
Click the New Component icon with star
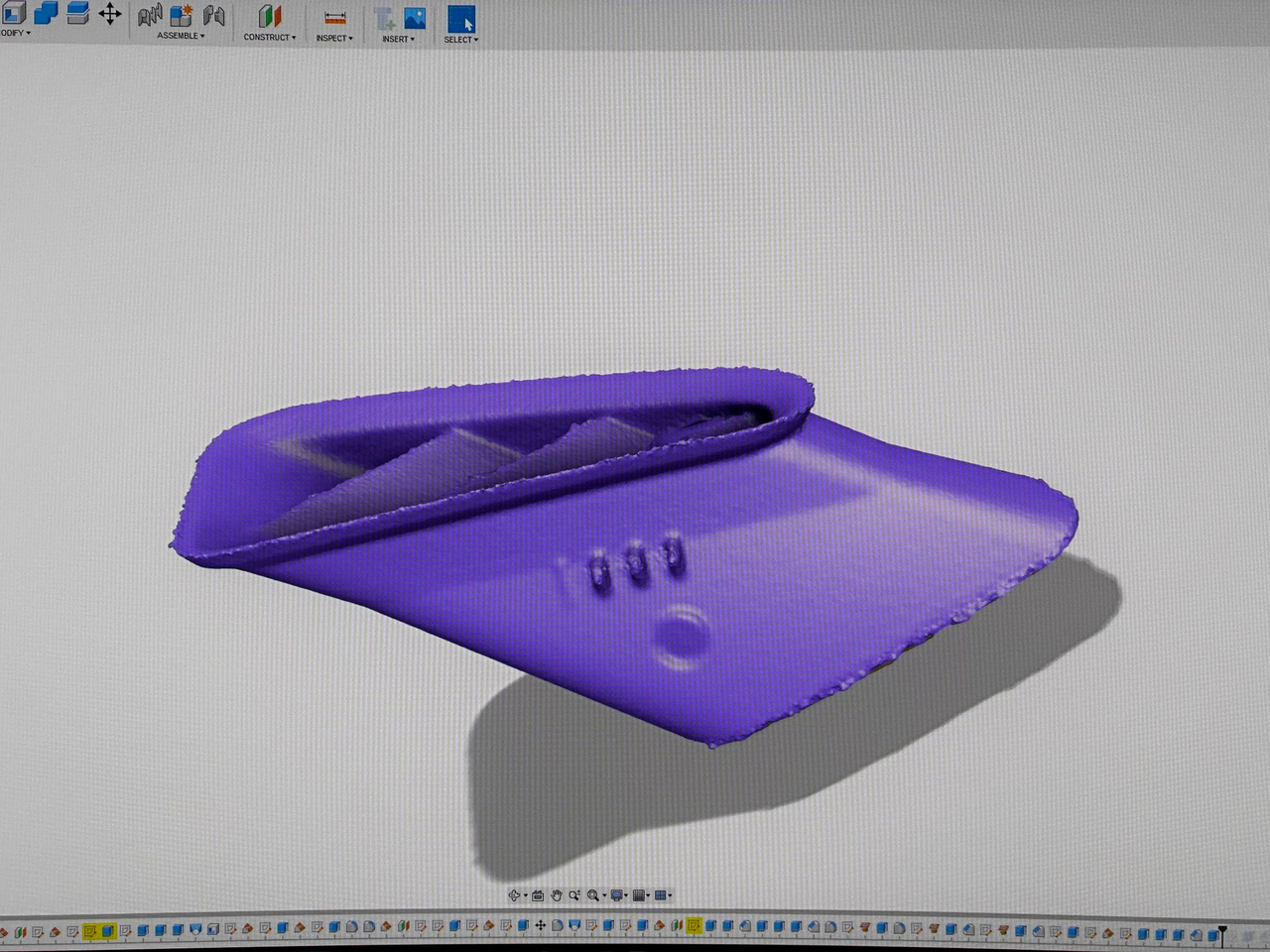point(182,15)
